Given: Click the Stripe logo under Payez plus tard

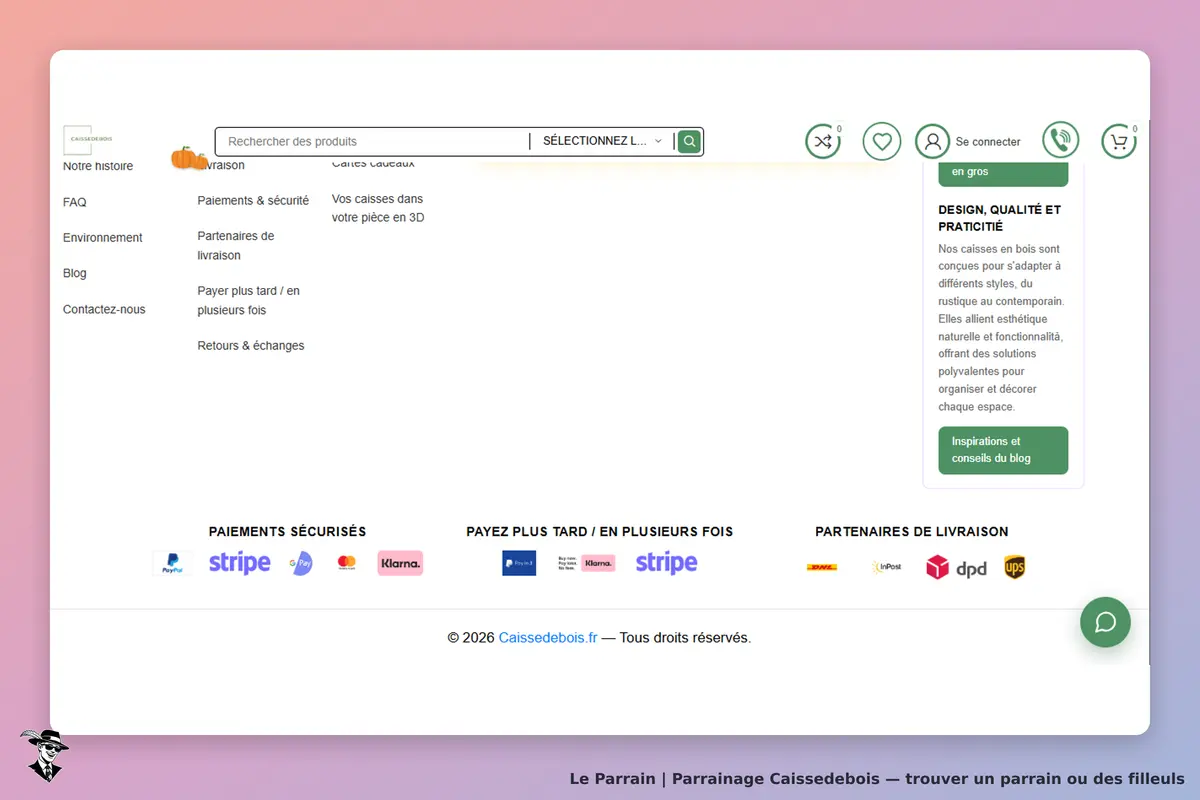Looking at the screenshot, I should pyautogui.click(x=667, y=563).
